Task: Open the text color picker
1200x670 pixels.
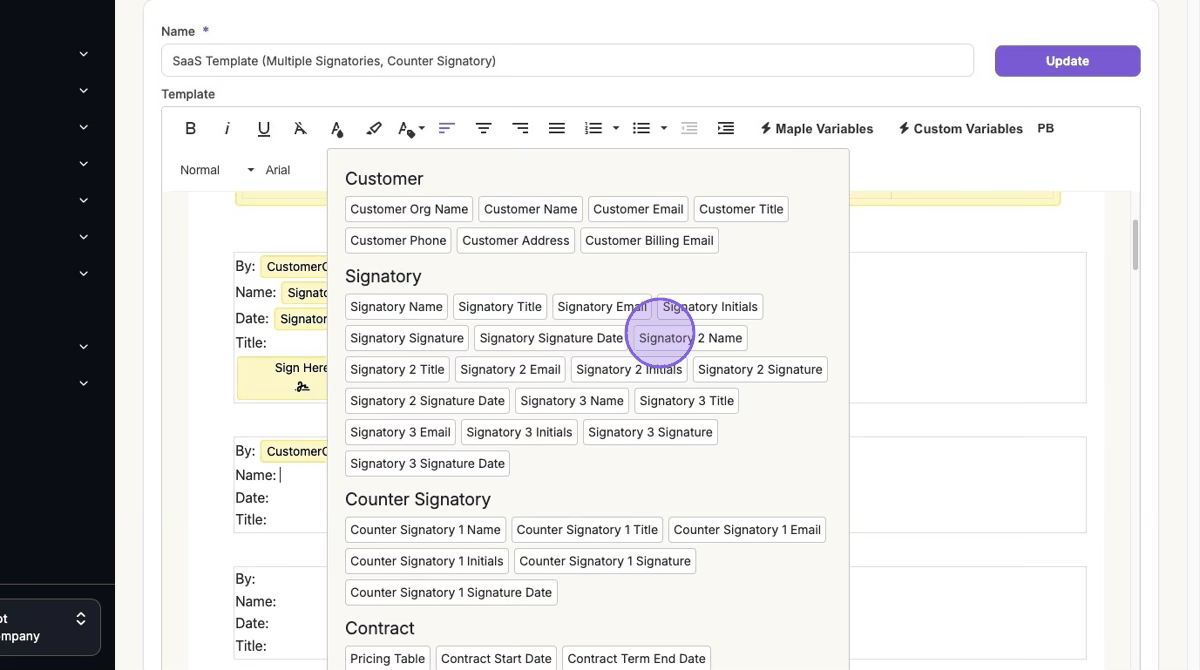Action: [x=337, y=128]
